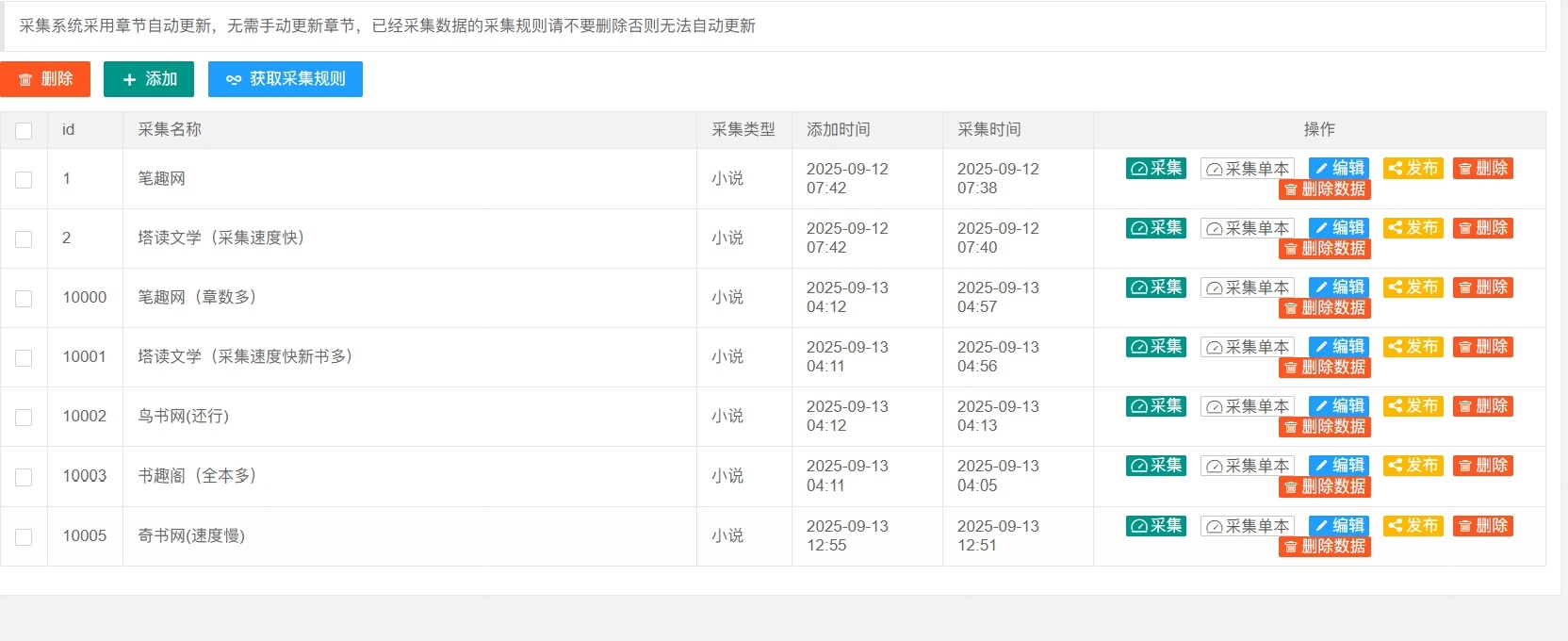Click the 采集名称 column header

[170, 130]
